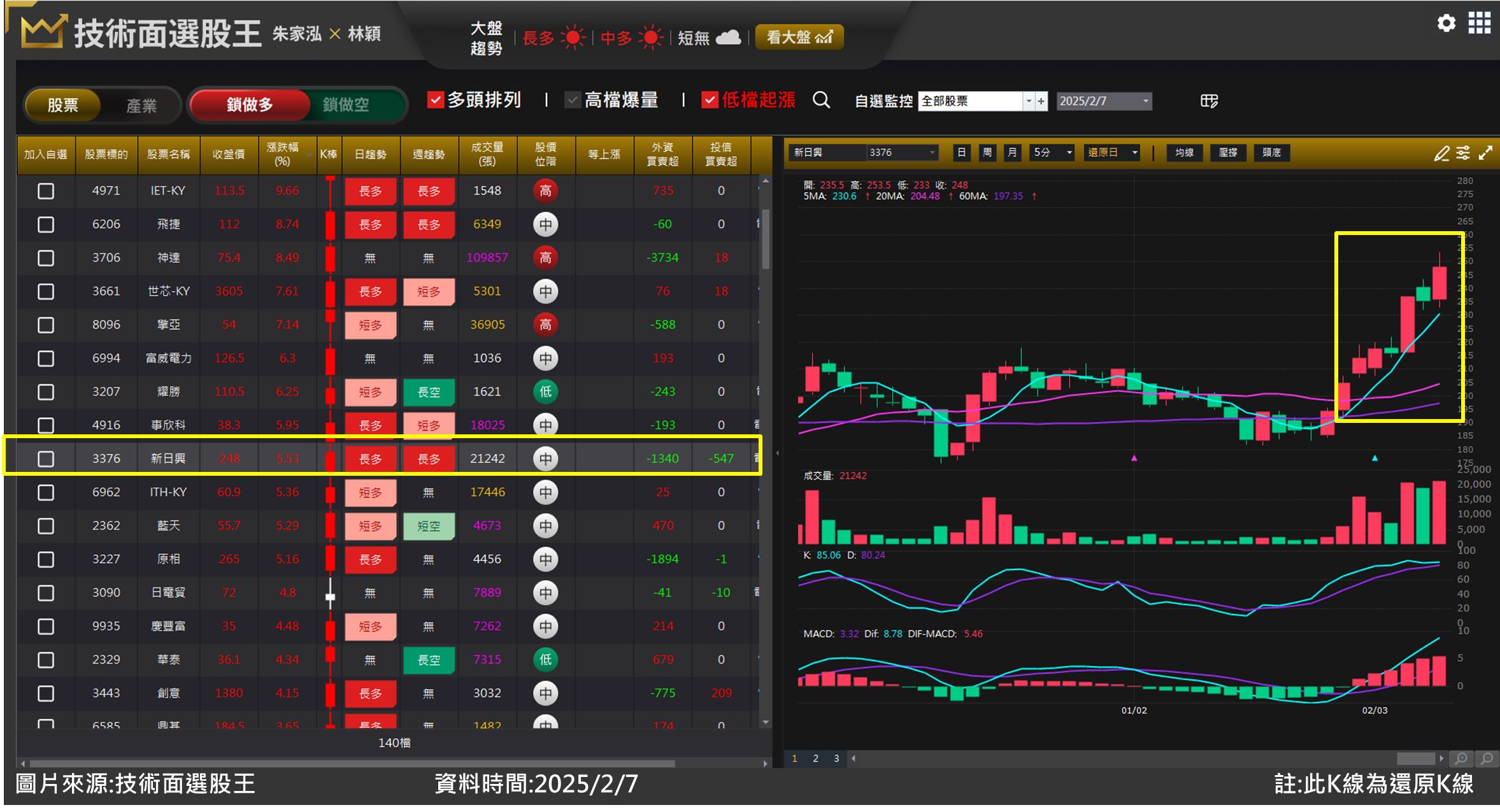1500x812 pixels.
Task: Switch to chart page 2
Action: coord(815,759)
